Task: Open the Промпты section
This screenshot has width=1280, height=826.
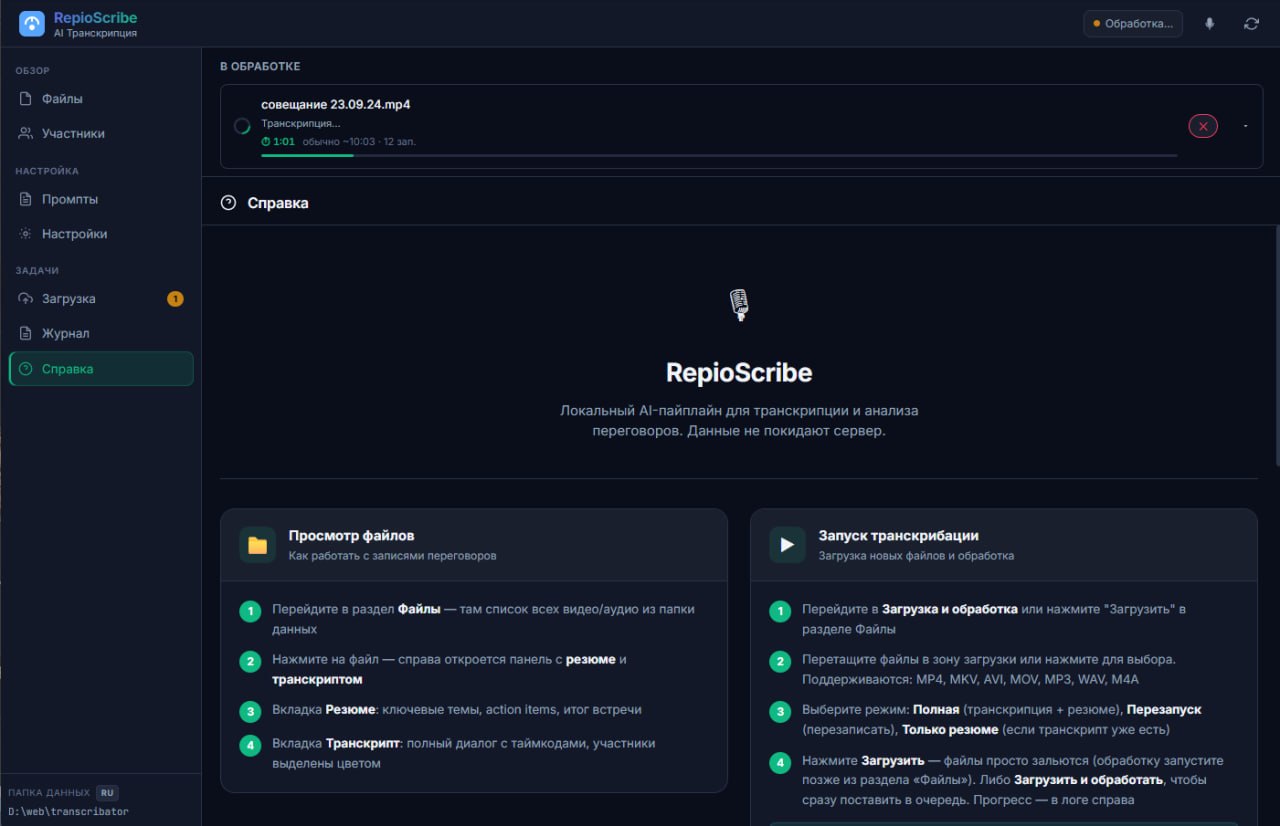Action: [101, 199]
